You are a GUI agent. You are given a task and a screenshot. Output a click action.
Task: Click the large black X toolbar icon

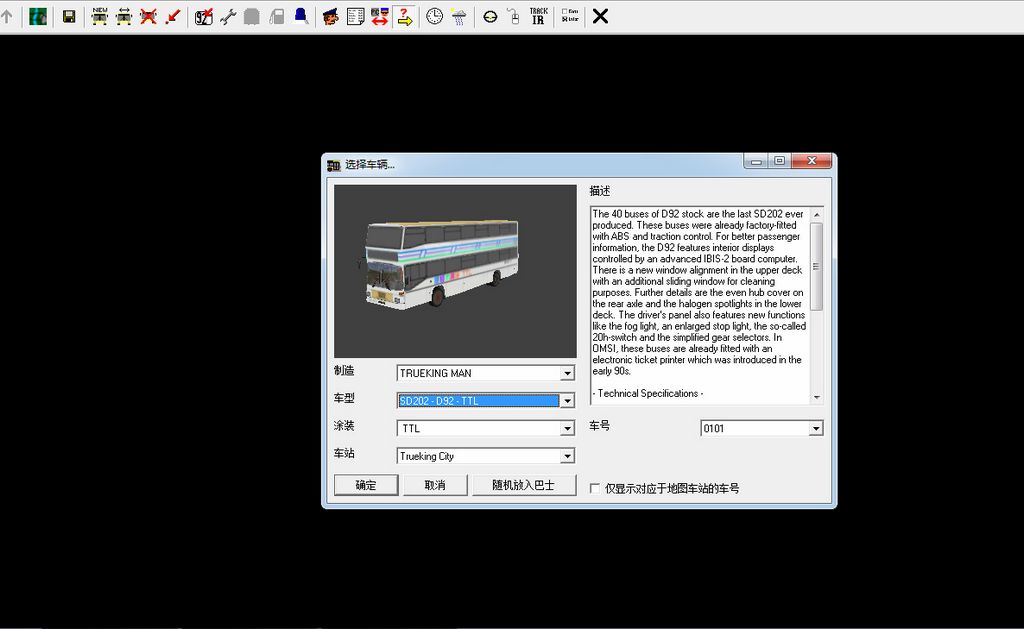[x=600, y=16]
